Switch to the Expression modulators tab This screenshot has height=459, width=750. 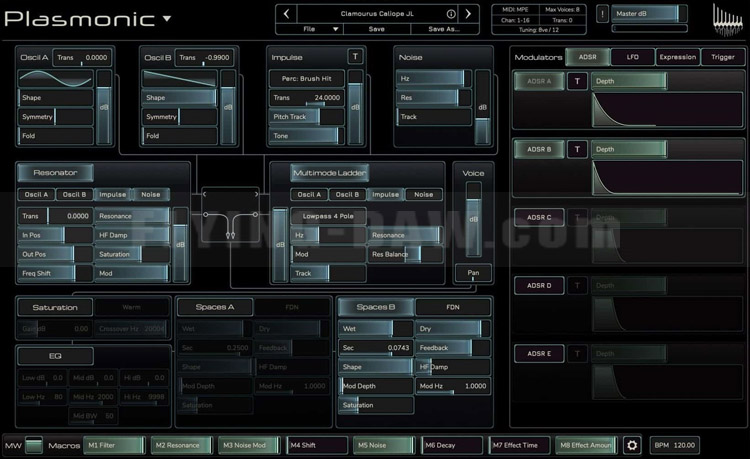[x=678, y=57]
